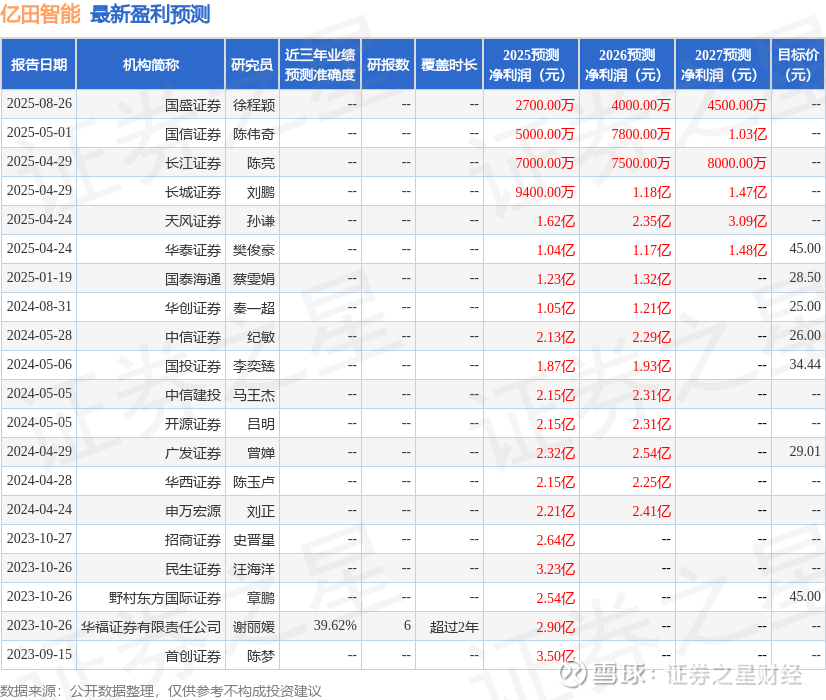Click the 研报数 column header
Image resolution: width=826 pixels, height=700 pixels.
388,64
